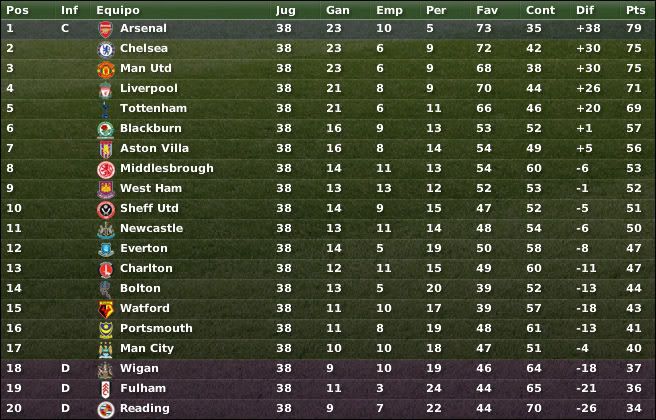Open the Newcastle team name link
Screen dimensions: 656x420
click(151, 228)
